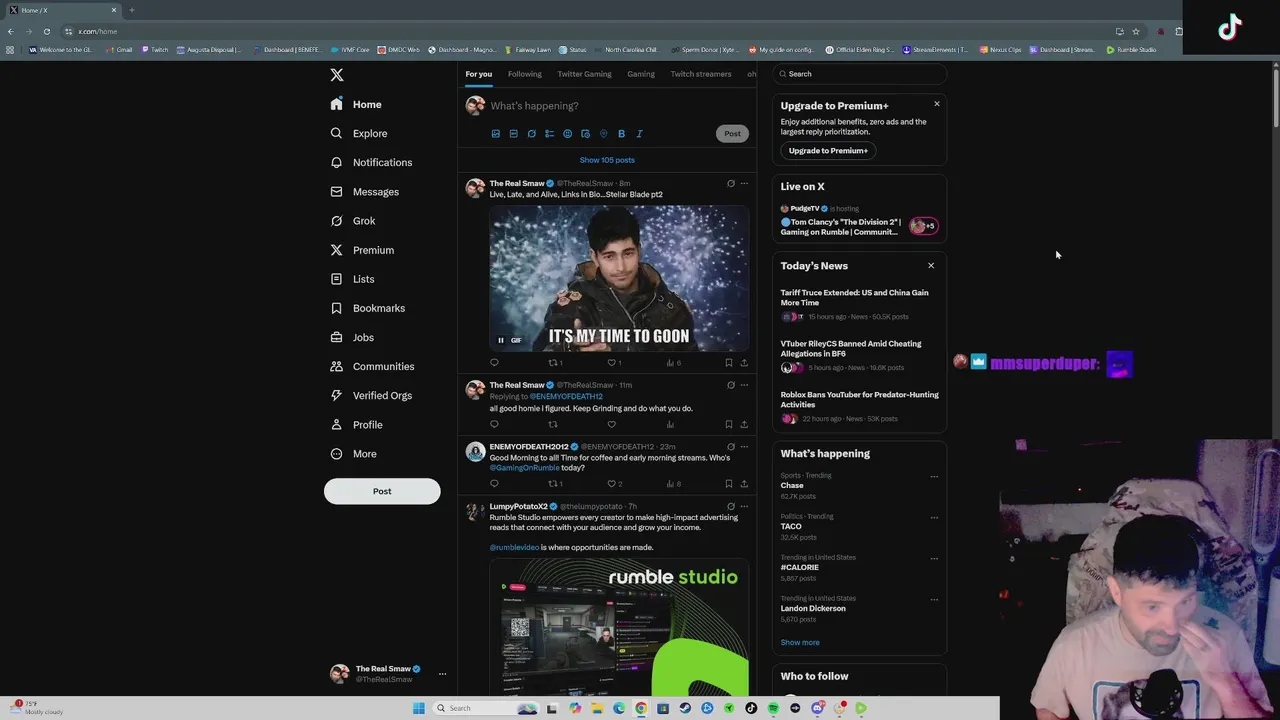Switch to the Gaming tab
This screenshot has width=1280, height=720.
coord(641,74)
